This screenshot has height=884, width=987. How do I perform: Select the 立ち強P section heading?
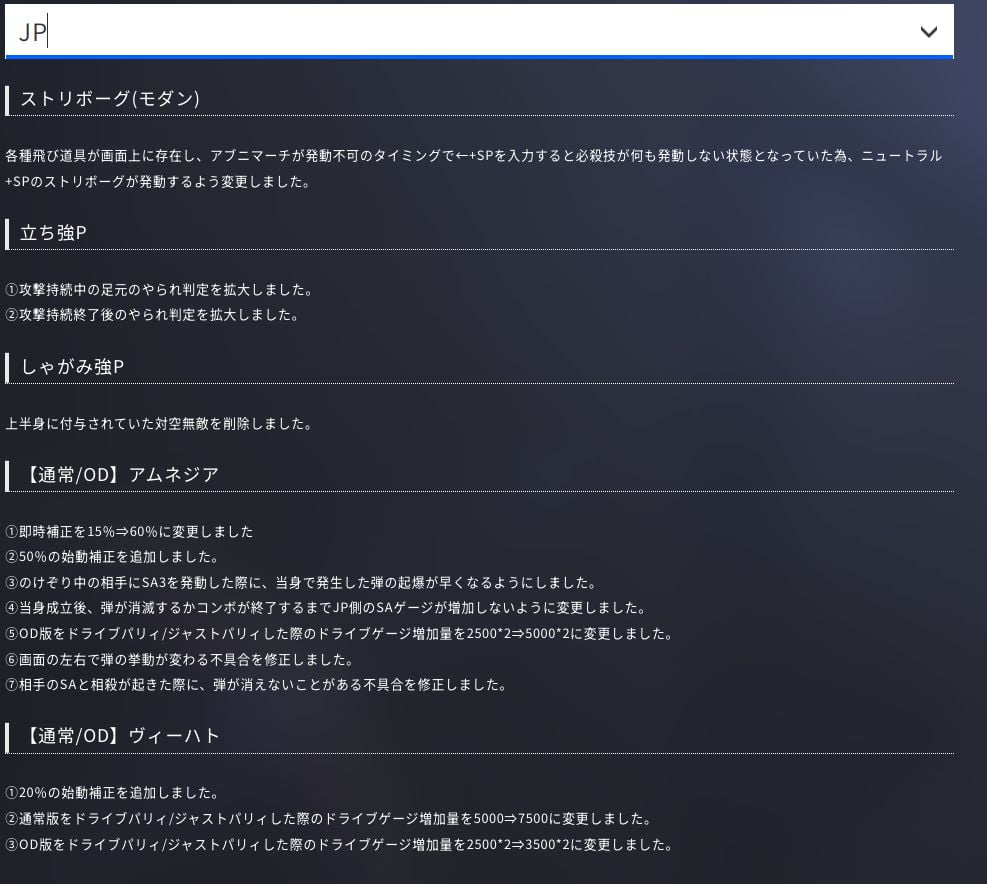click(53, 233)
